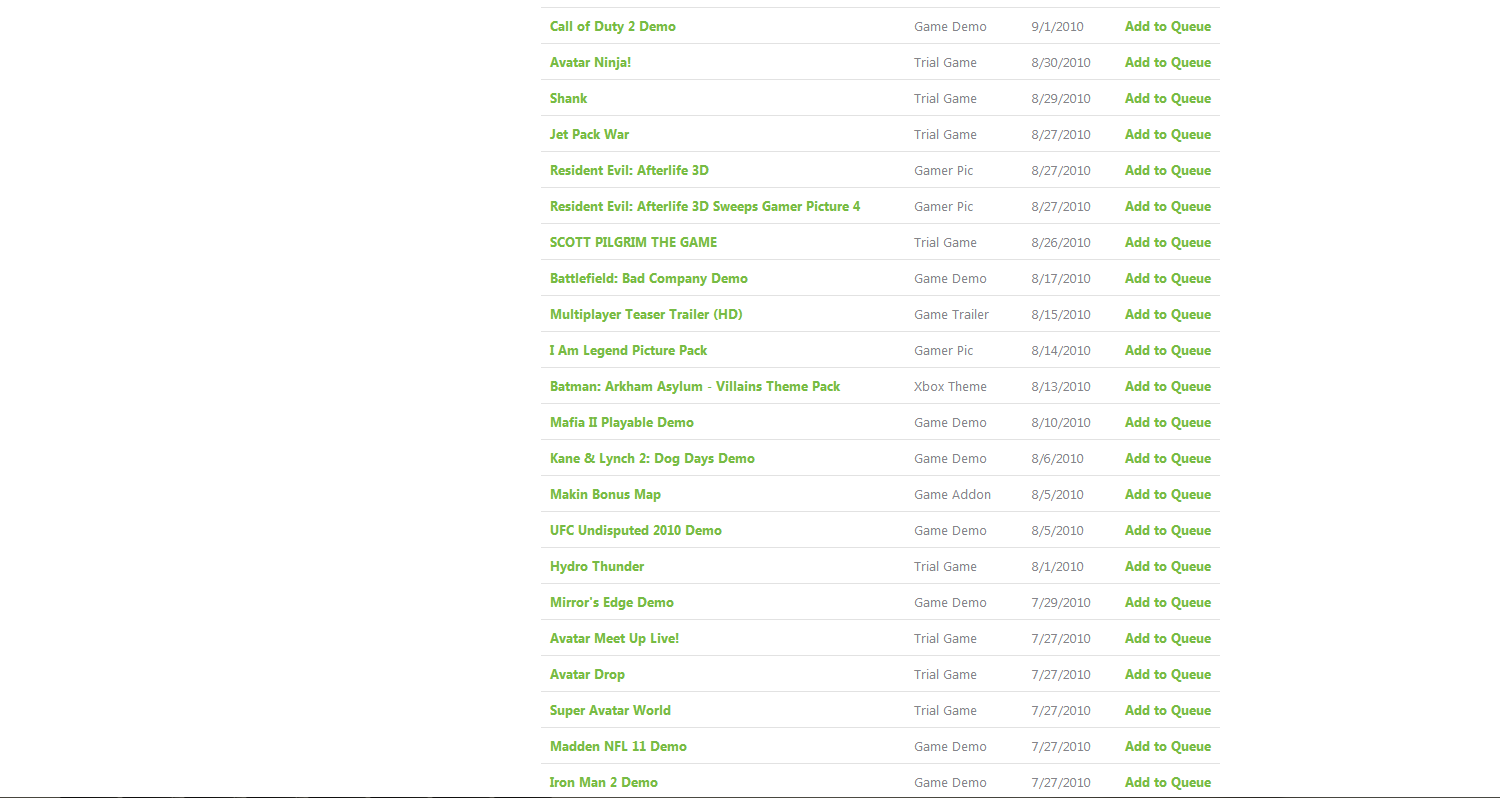Open the Shank game link

(x=568, y=99)
